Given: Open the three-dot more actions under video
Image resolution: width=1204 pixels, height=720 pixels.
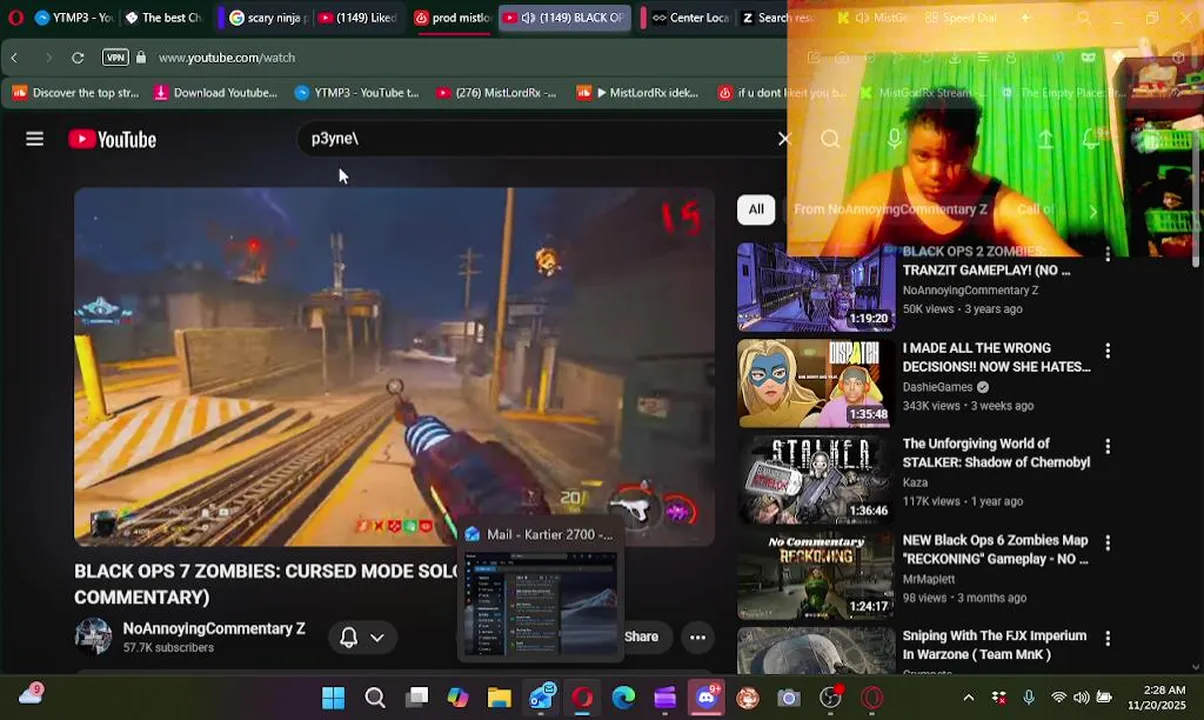Looking at the screenshot, I should click(x=698, y=637).
